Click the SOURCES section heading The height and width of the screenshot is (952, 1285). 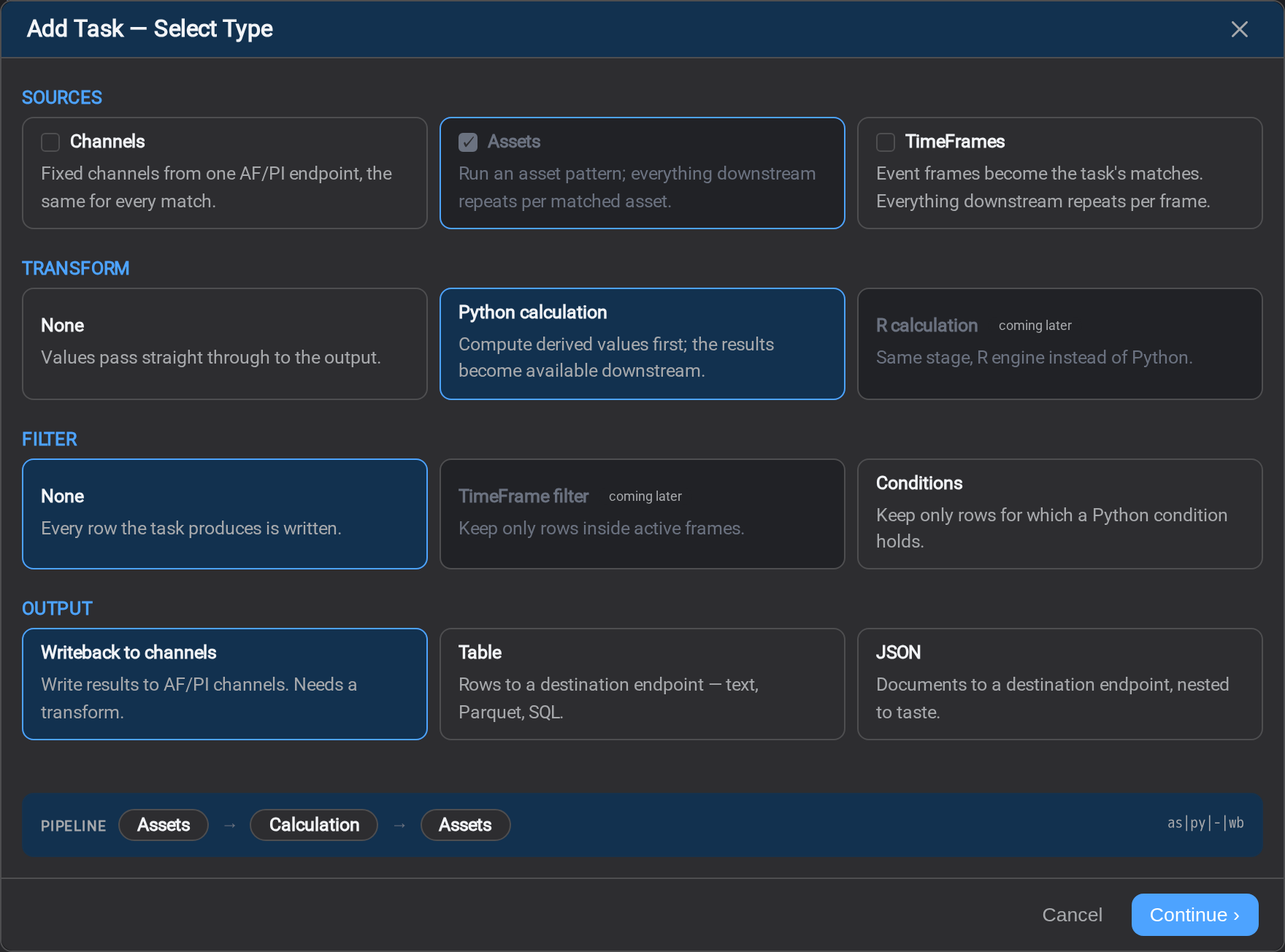(62, 98)
